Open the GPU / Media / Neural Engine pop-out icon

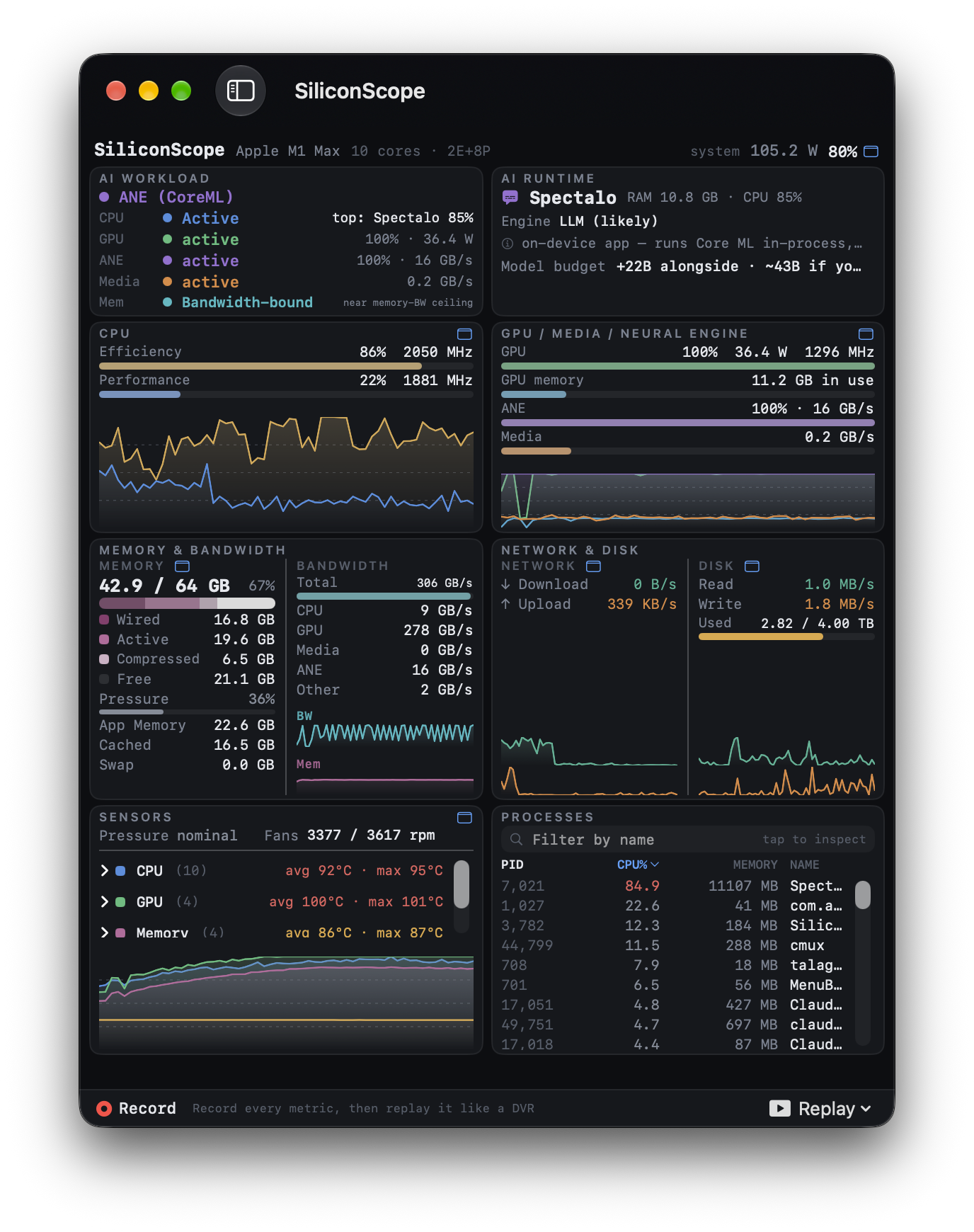point(866,334)
